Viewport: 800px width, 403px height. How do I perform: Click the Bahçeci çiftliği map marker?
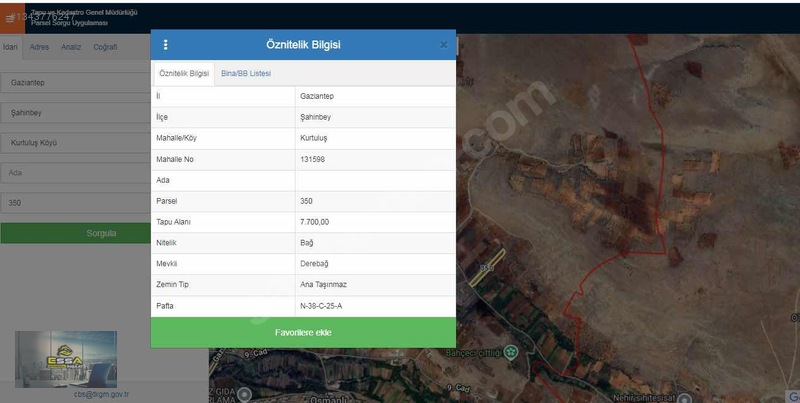point(511,352)
